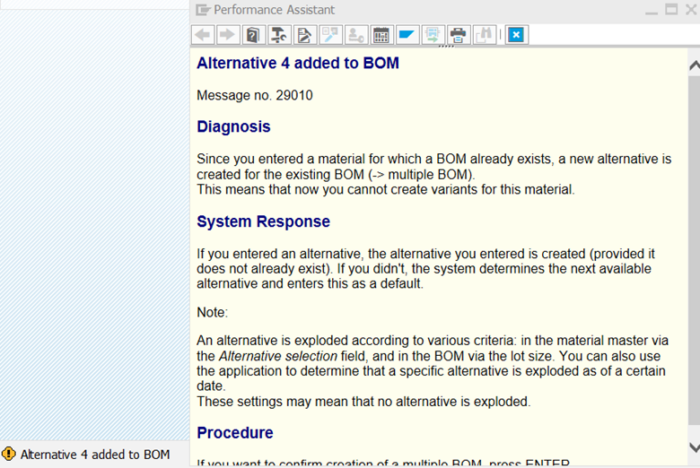This screenshot has width=700, height=468.
Task: Click the 'Procedure' heading
Action: pos(235,433)
